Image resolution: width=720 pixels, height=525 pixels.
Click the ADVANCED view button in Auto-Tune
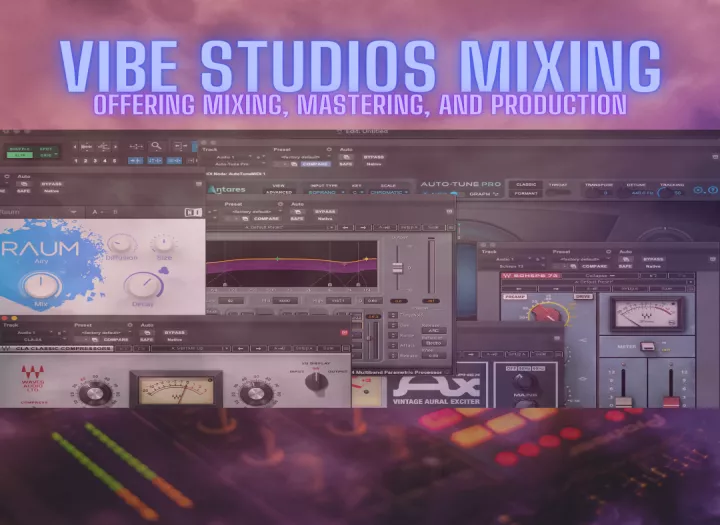coord(279,192)
